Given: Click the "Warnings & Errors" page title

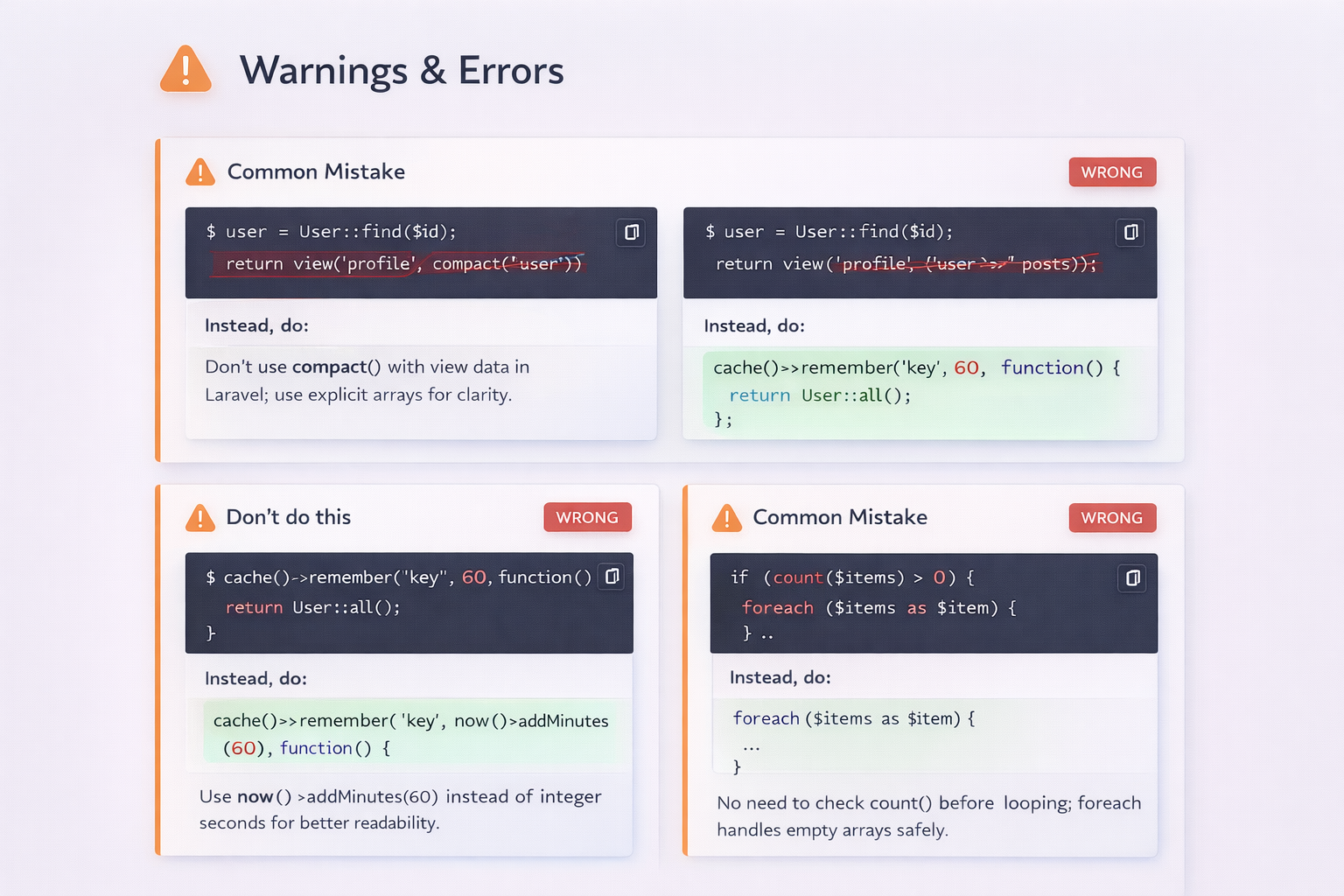Looking at the screenshot, I should [x=402, y=70].
